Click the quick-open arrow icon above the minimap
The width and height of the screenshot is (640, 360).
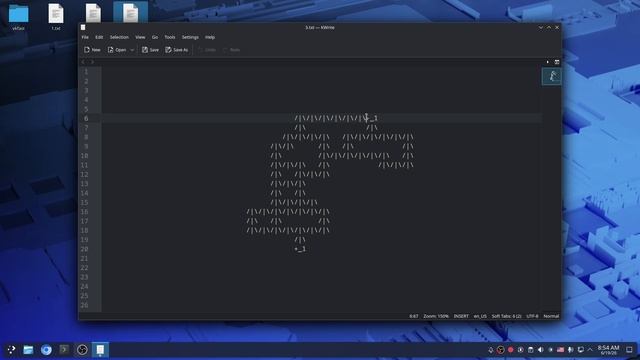(547, 62)
